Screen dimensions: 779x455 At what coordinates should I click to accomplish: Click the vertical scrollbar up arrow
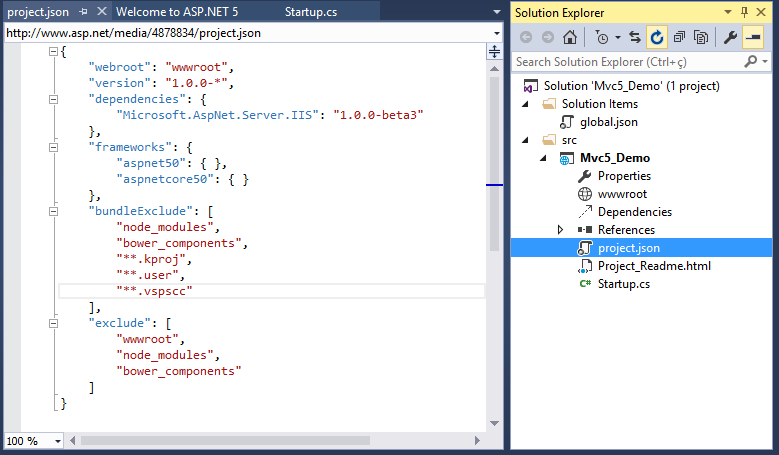click(494, 69)
